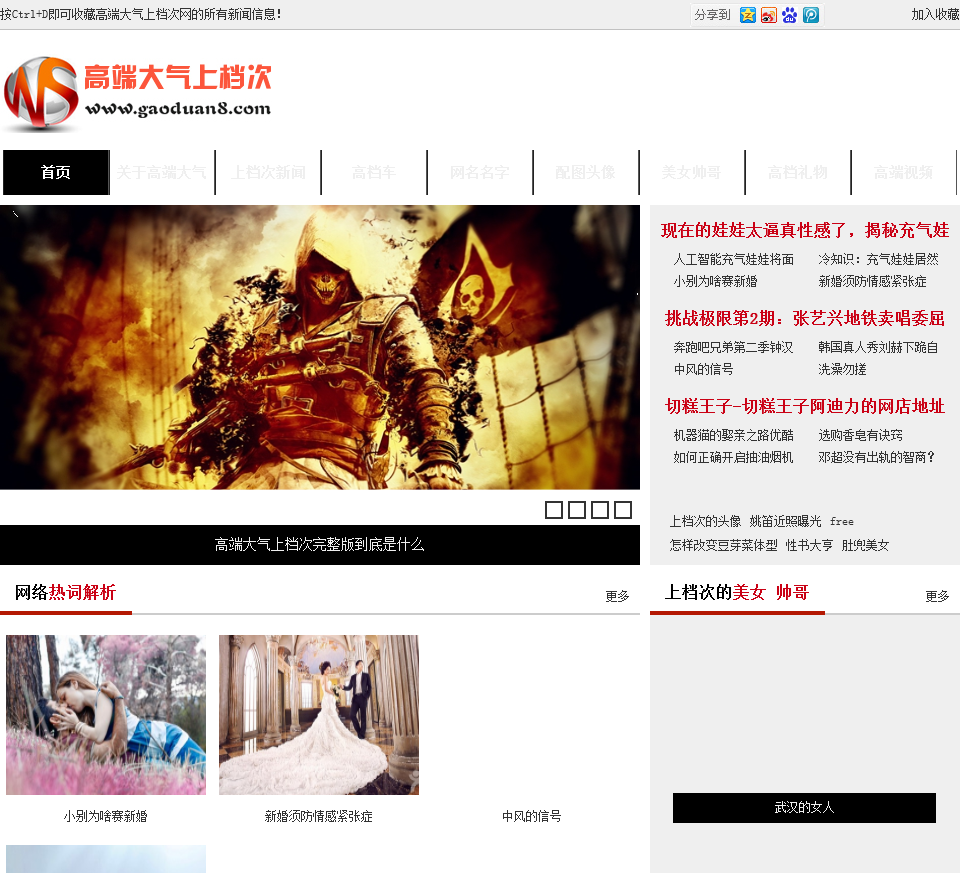Open article 人工智能充气娃娃将面
The width and height of the screenshot is (960, 873).
point(733,259)
